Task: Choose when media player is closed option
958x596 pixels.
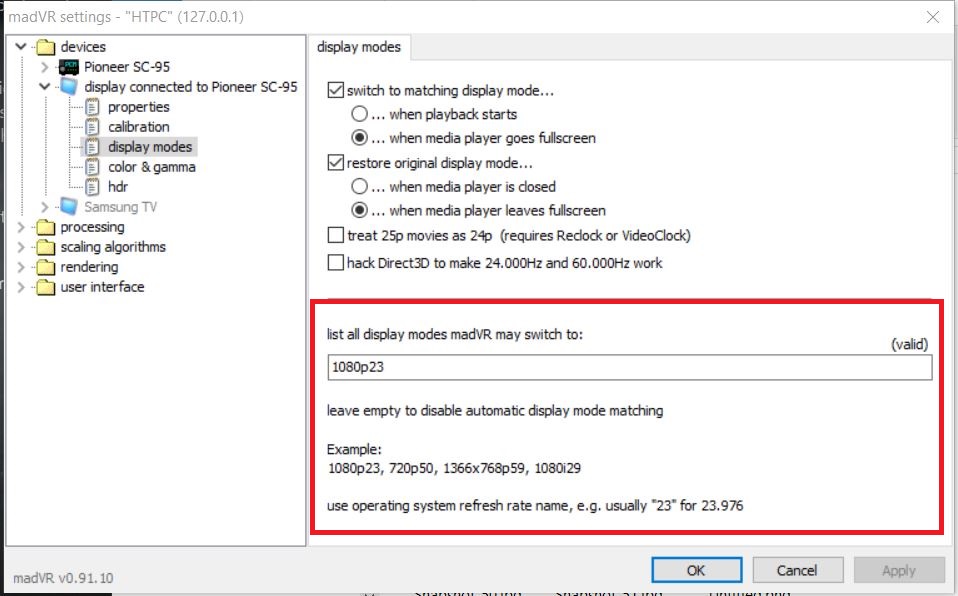Action: click(x=359, y=186)
